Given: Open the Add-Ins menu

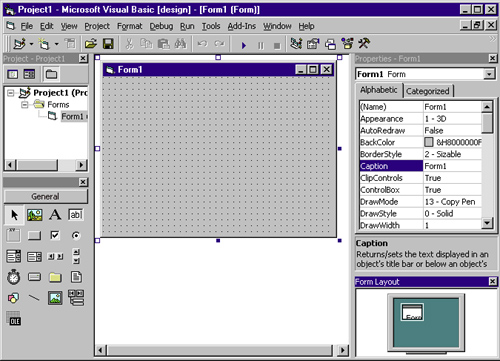Looking at the screenshot, I should click(x=242, y=26).
